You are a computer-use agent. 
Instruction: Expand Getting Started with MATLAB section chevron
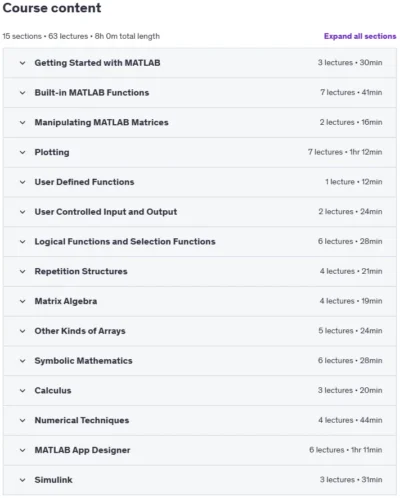point(22,63)
